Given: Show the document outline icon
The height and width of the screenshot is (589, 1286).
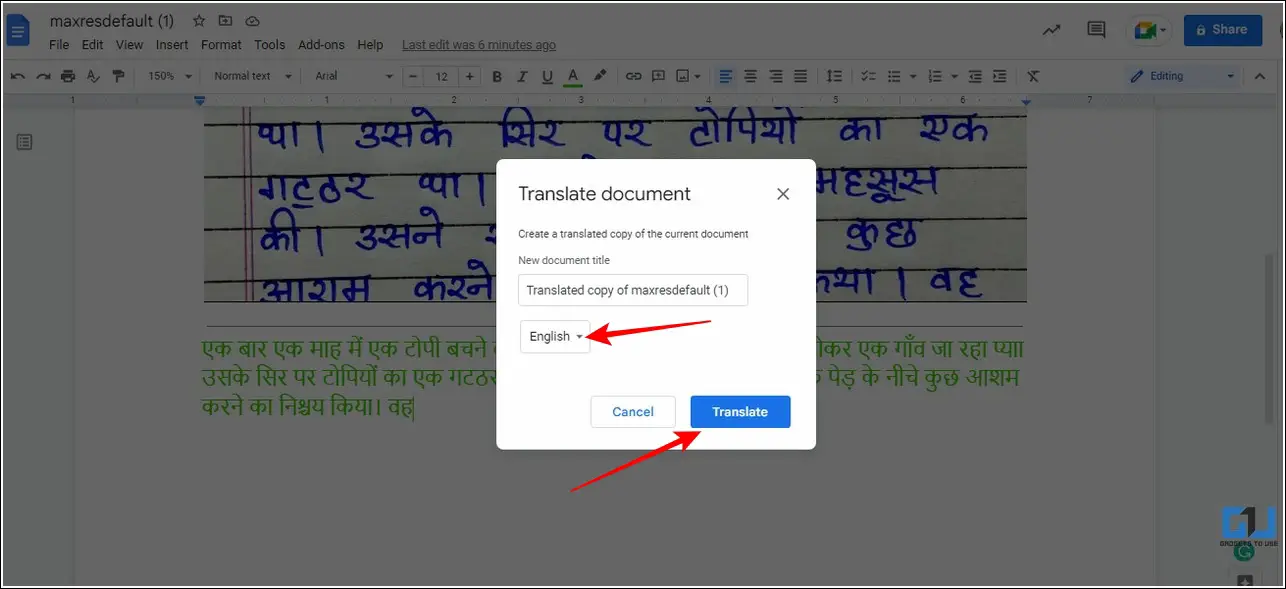Looking at the screenshot, I should [x=24, y=143].
